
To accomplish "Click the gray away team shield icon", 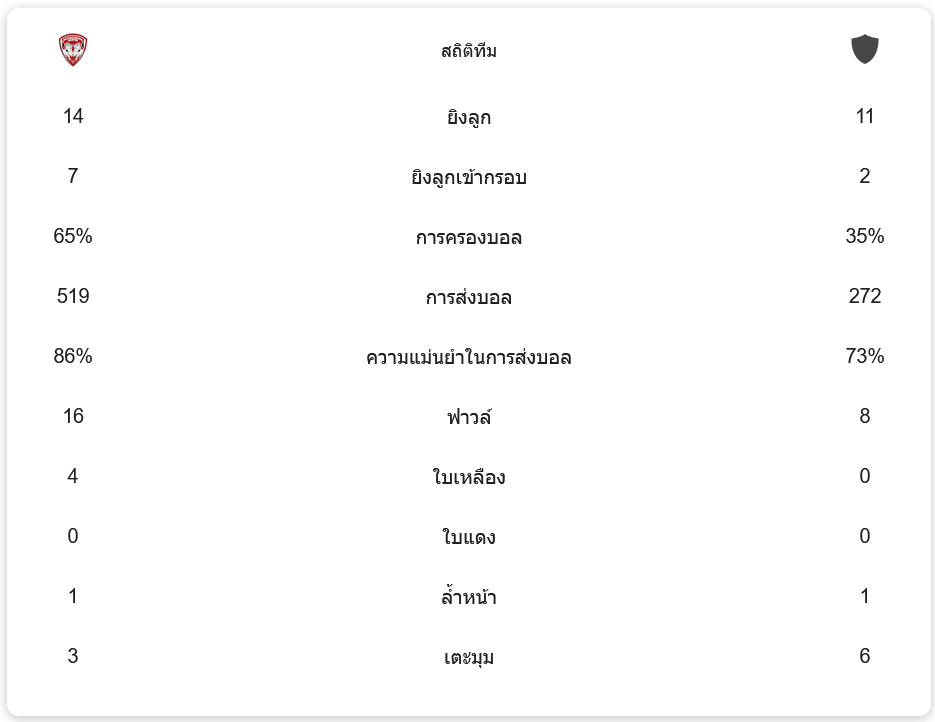I will tap(864, 49).
